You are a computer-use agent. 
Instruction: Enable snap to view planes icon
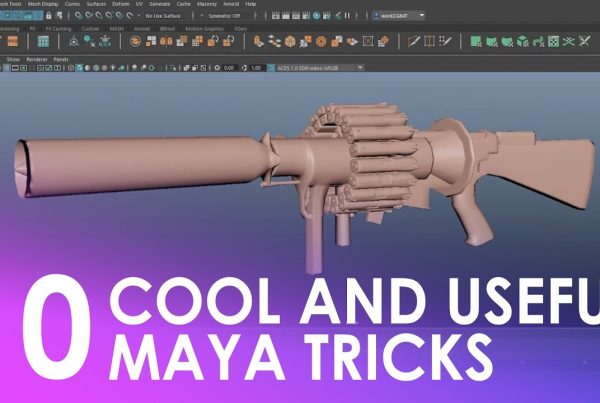click(119, 16)
